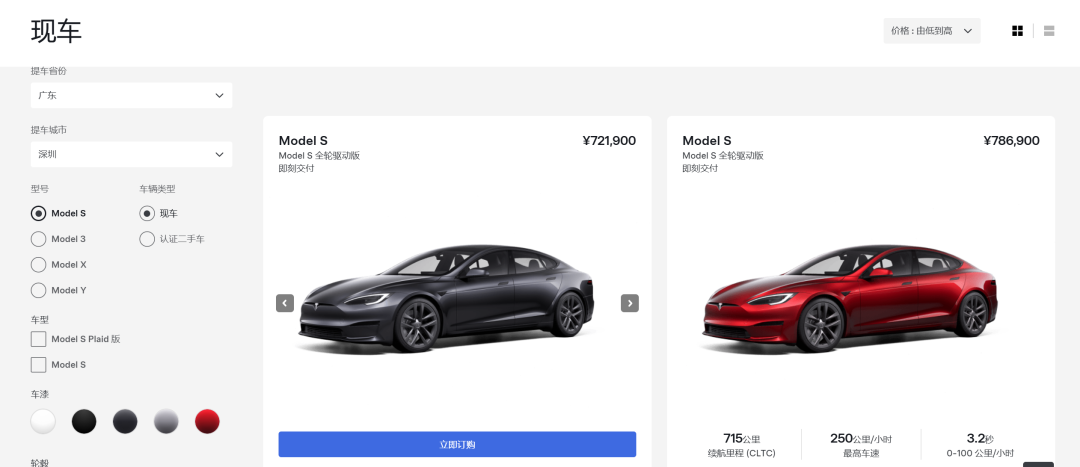The height and width of the screenshot is (467, 1080).
Task: Expand the pickup province dropdown (广东)
Action: (x=131, y=95)
